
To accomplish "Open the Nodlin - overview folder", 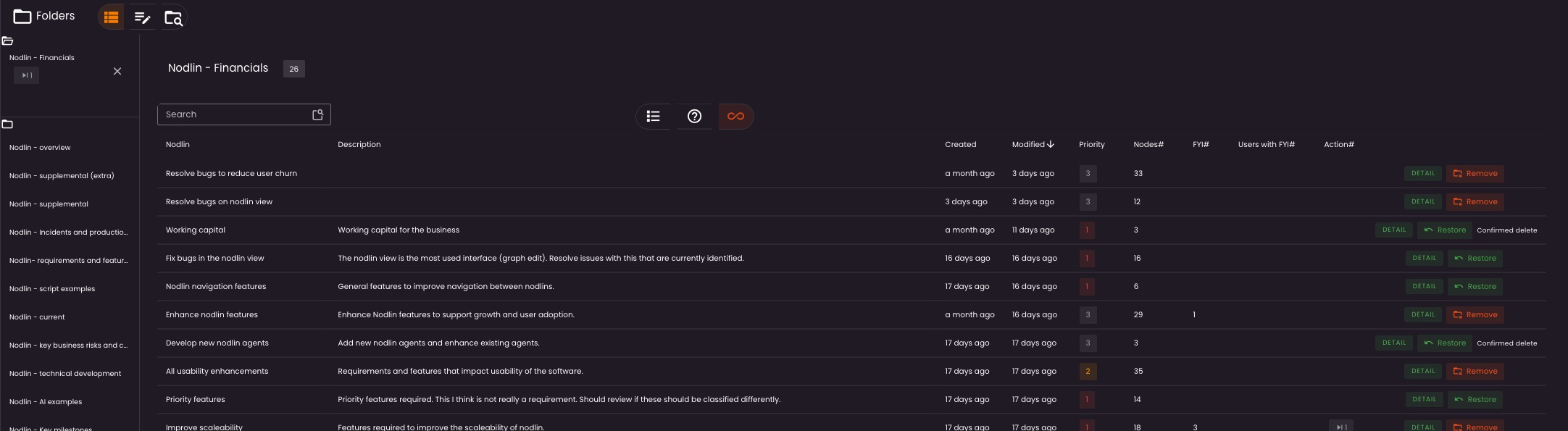I will click(40, 148).
